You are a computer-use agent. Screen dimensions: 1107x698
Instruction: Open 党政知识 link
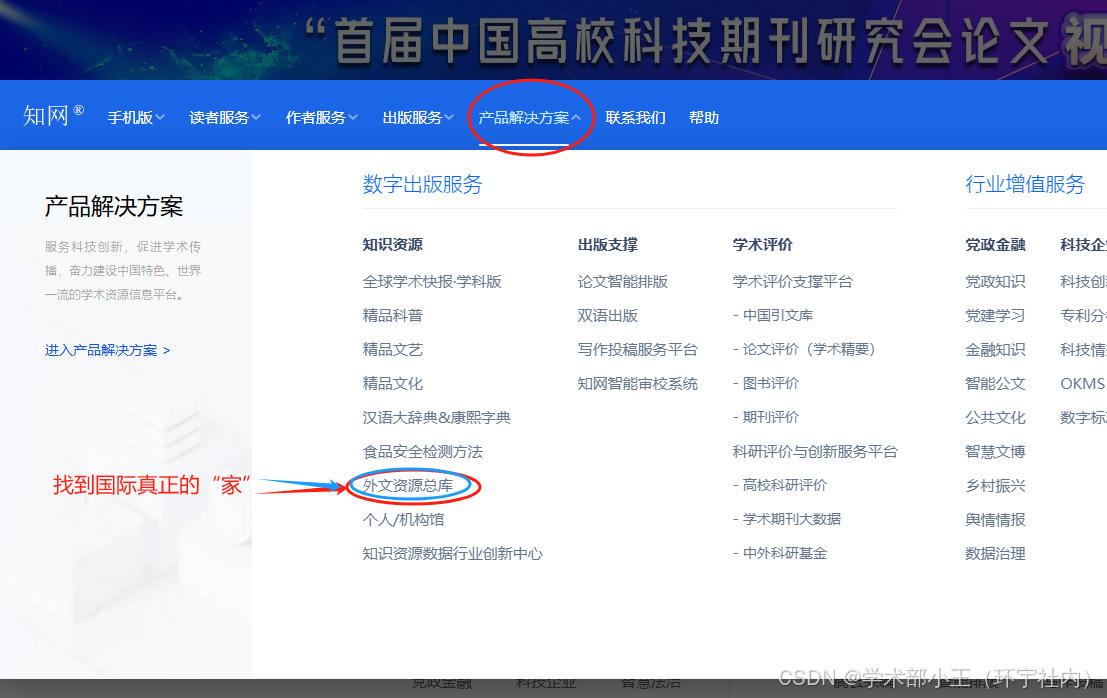click(x=995, y=282)
